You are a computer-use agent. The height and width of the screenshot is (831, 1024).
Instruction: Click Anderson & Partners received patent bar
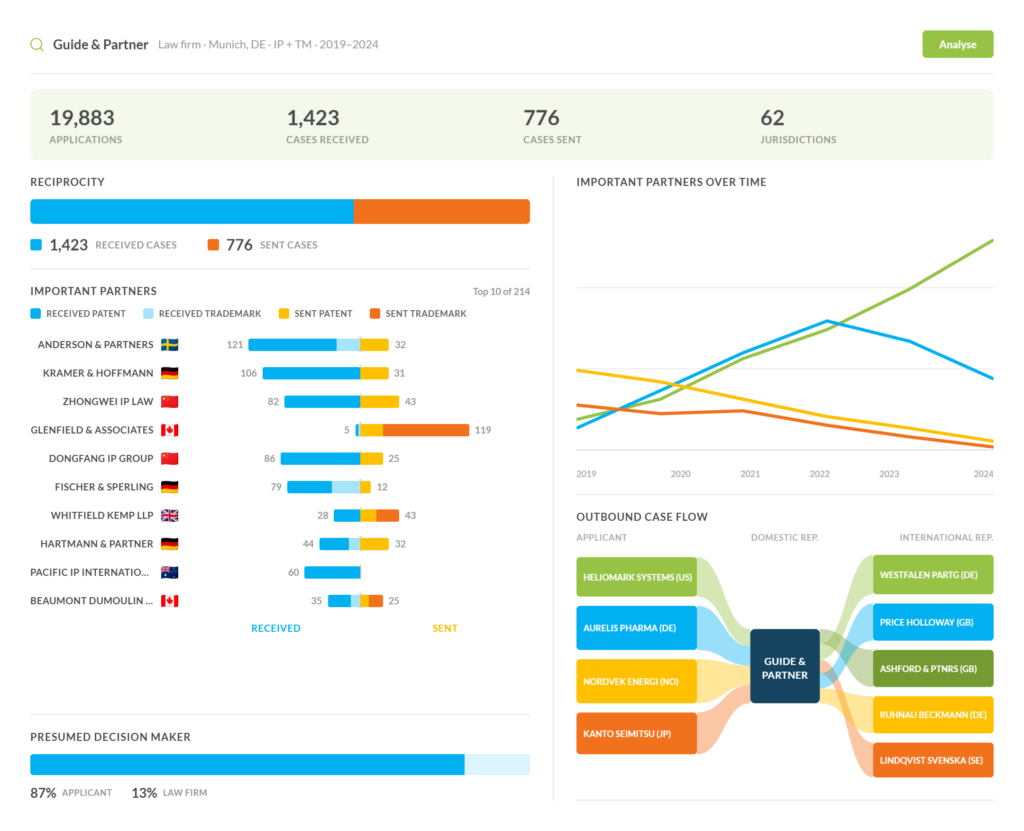coord(293,344)
